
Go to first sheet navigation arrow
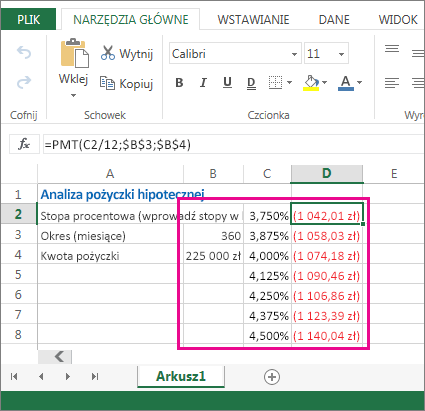[x=14, y=376]
